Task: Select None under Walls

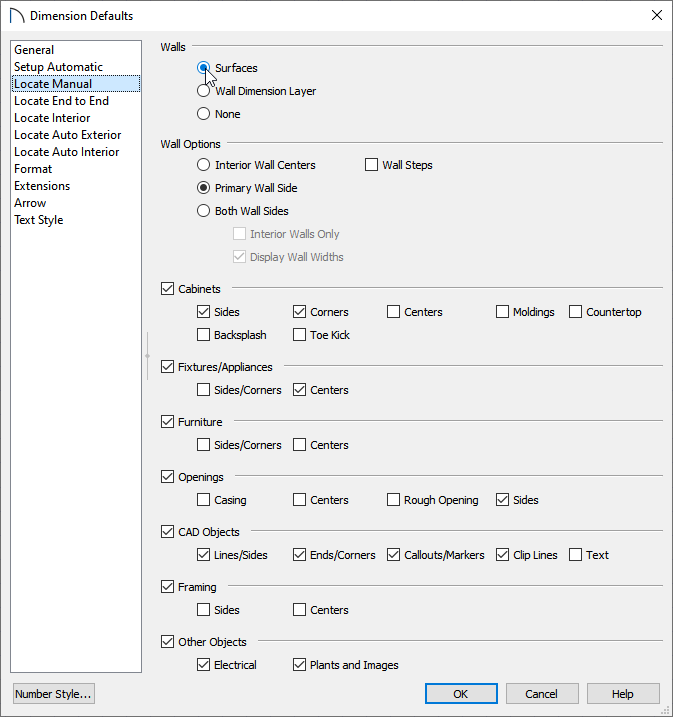Action: coord(203,113)
